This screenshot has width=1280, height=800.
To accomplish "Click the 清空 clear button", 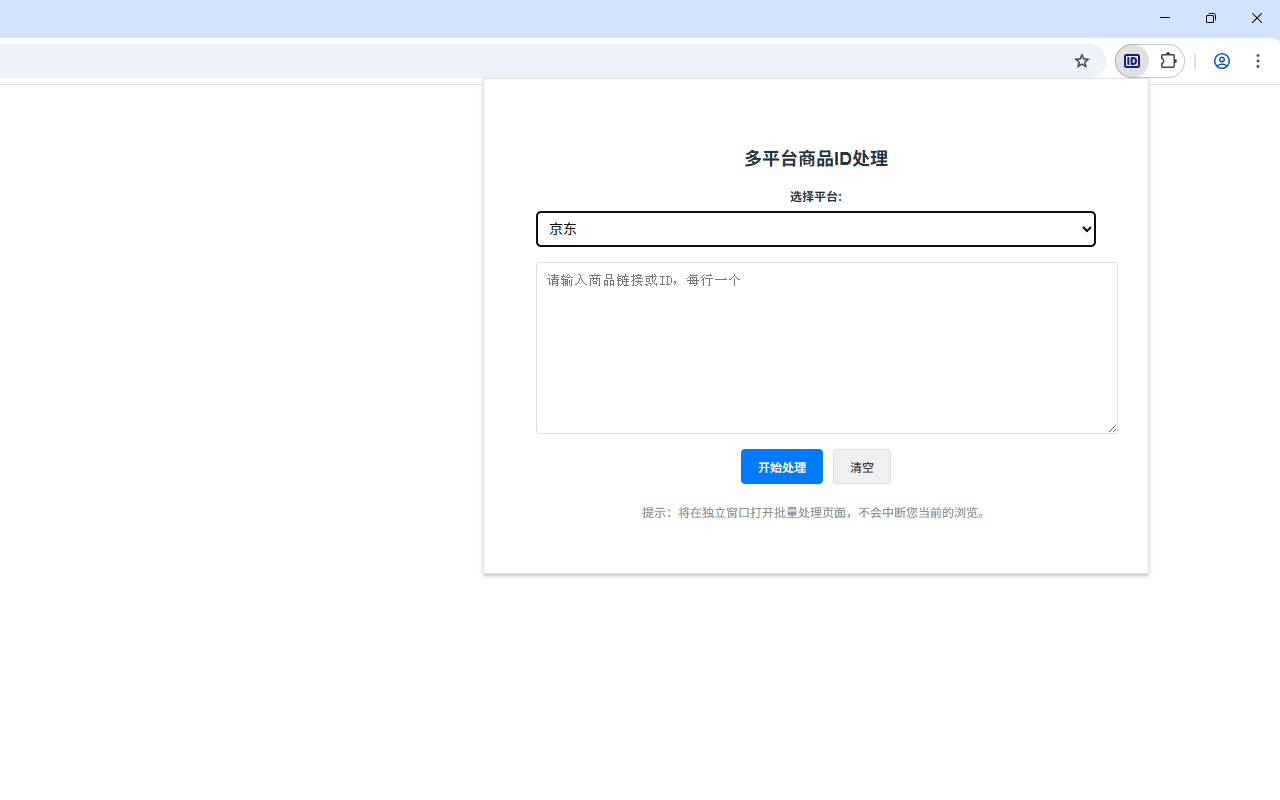I will 861,466.
